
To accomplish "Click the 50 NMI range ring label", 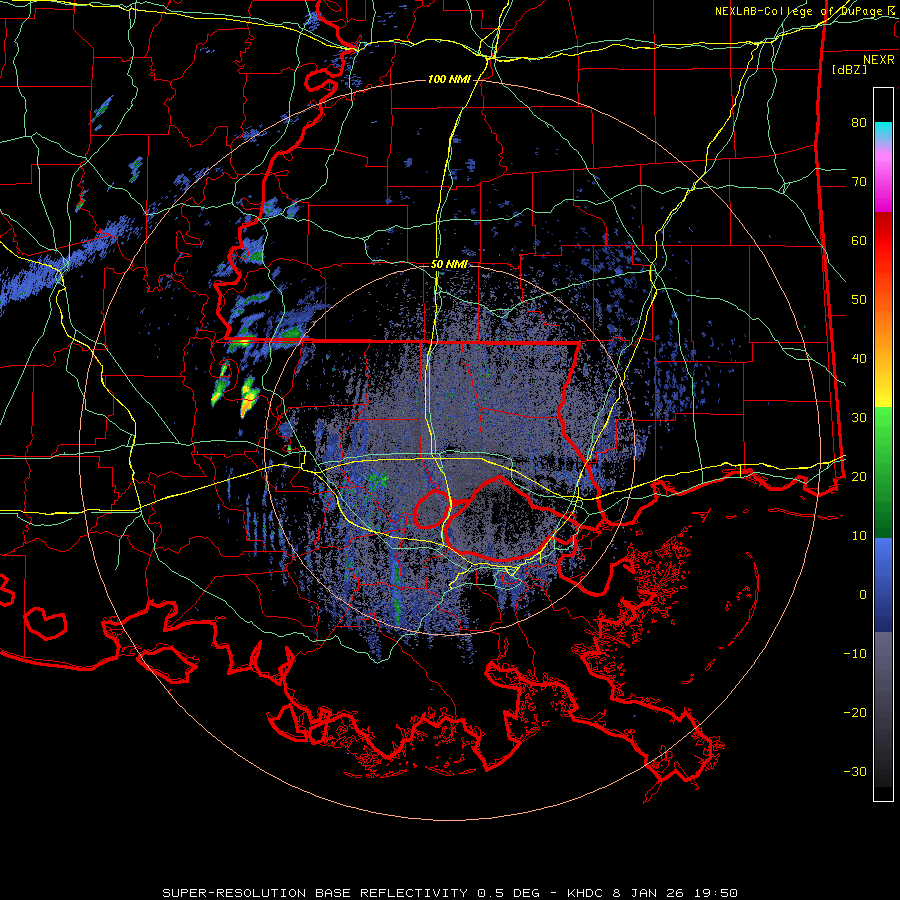I will [449, 265].
